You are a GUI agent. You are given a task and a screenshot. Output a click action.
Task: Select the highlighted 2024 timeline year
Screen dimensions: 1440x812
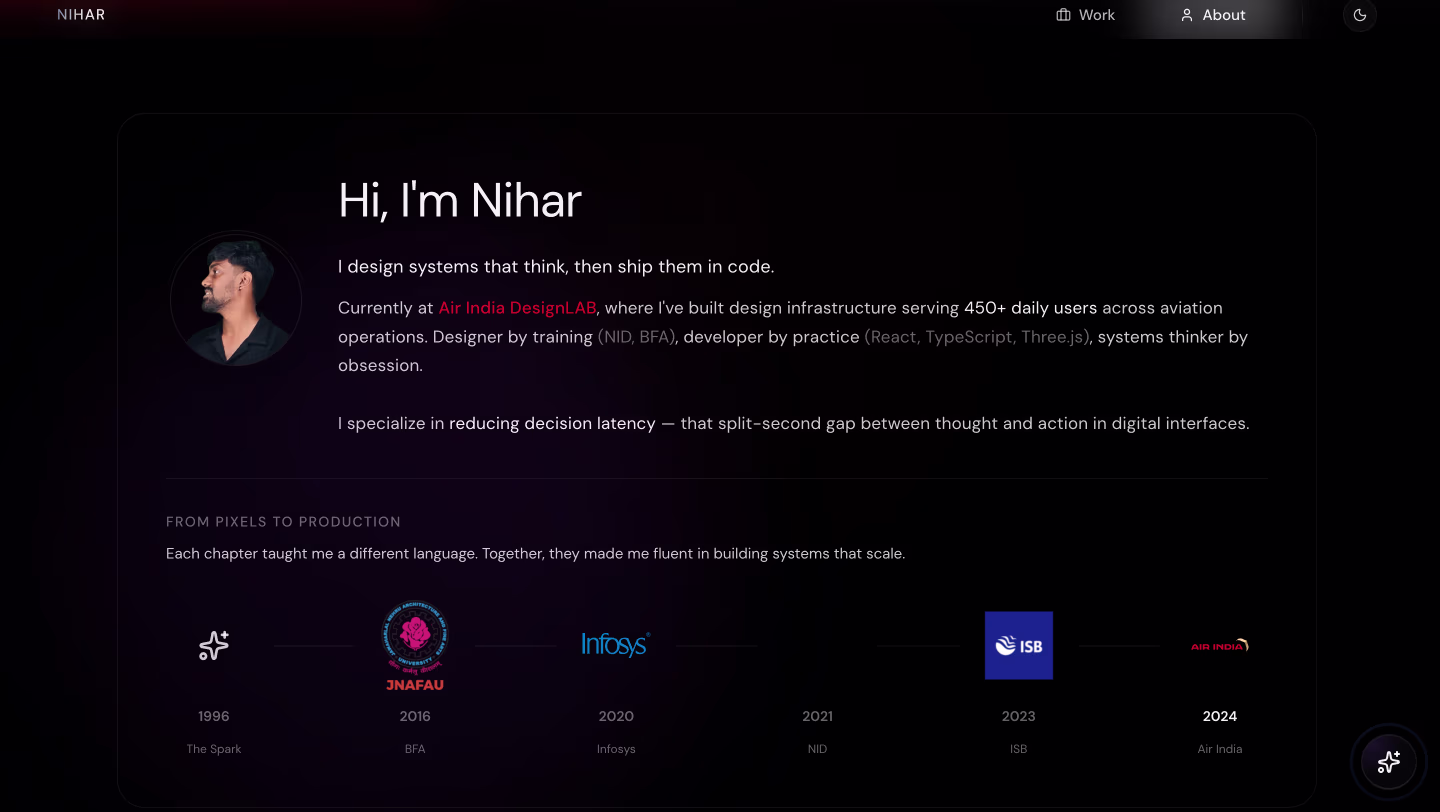coord(1219,716)
